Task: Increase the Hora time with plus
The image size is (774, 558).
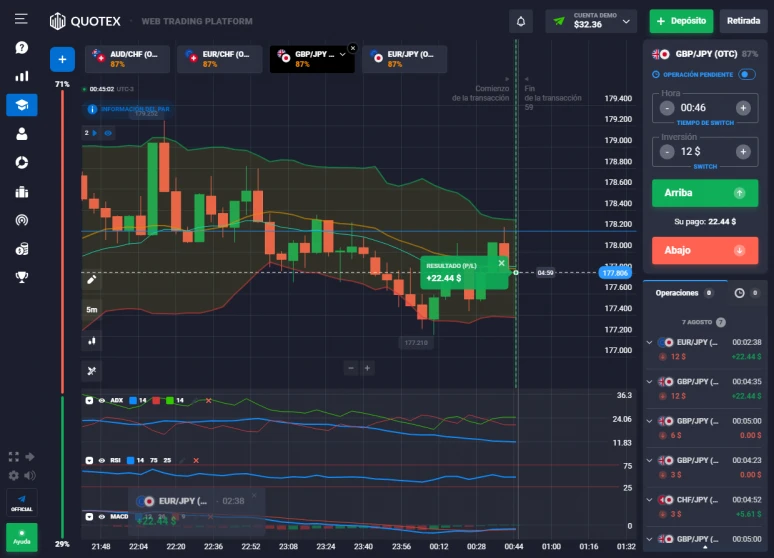Action: point(743,108)
